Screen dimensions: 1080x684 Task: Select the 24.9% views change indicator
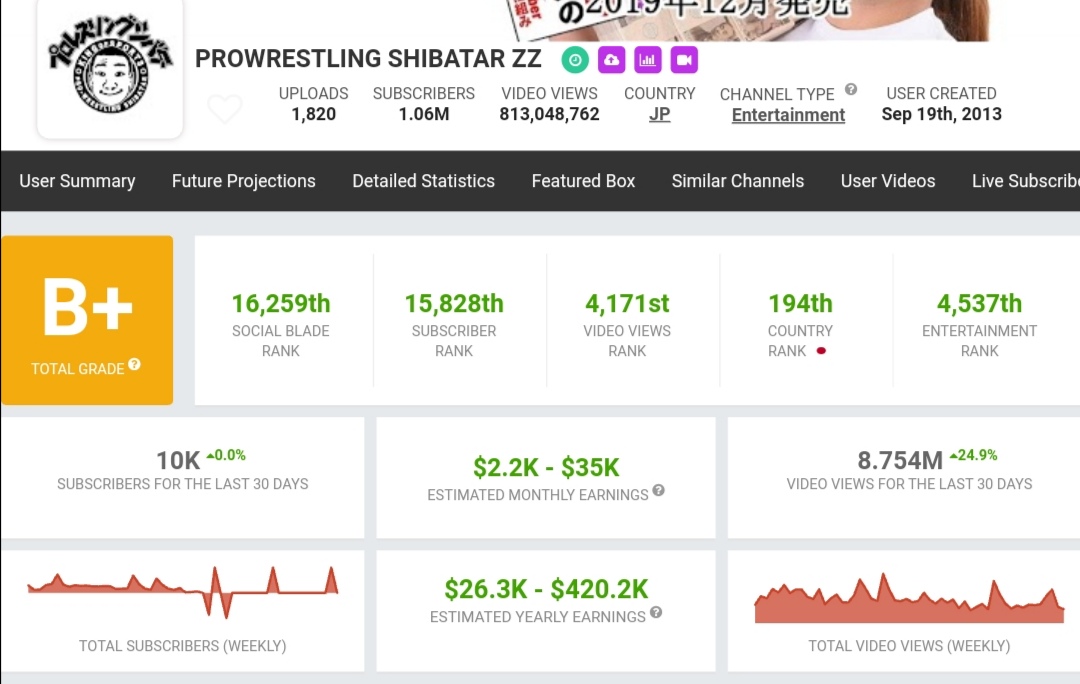click(973, 455)
